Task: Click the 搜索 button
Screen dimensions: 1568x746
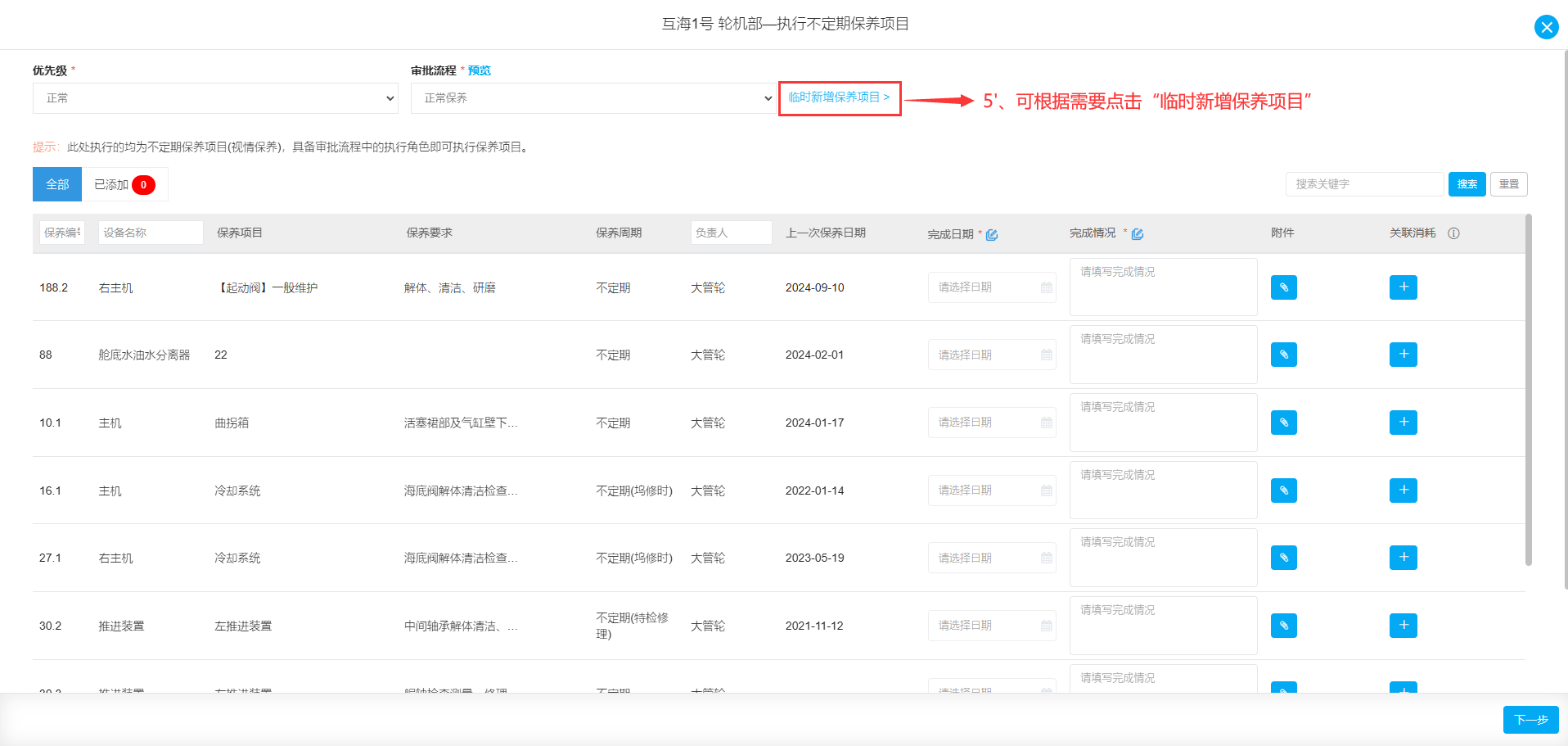Action: (1467, 184)
